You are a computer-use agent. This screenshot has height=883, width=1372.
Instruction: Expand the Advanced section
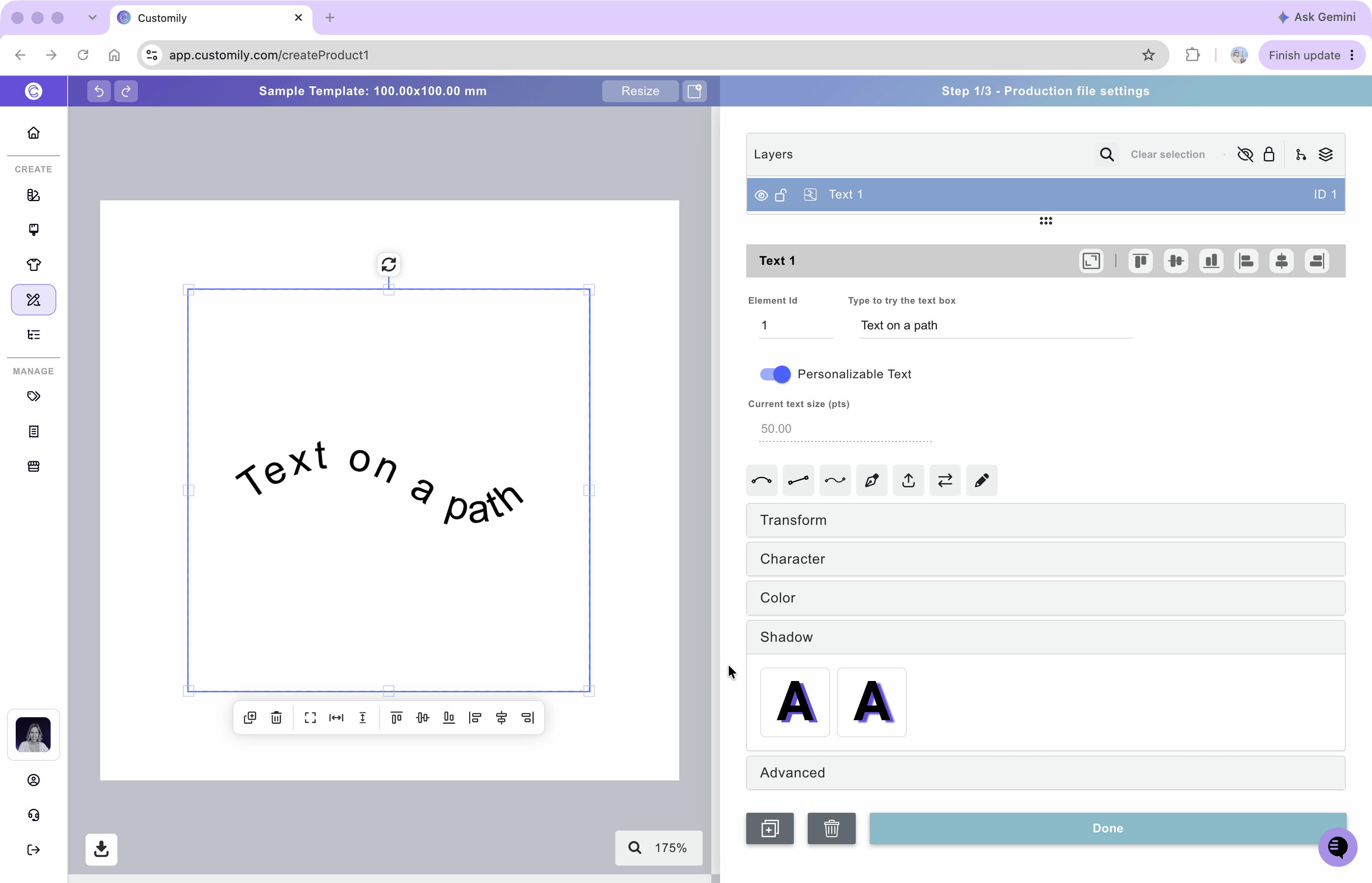point(1046,773)
